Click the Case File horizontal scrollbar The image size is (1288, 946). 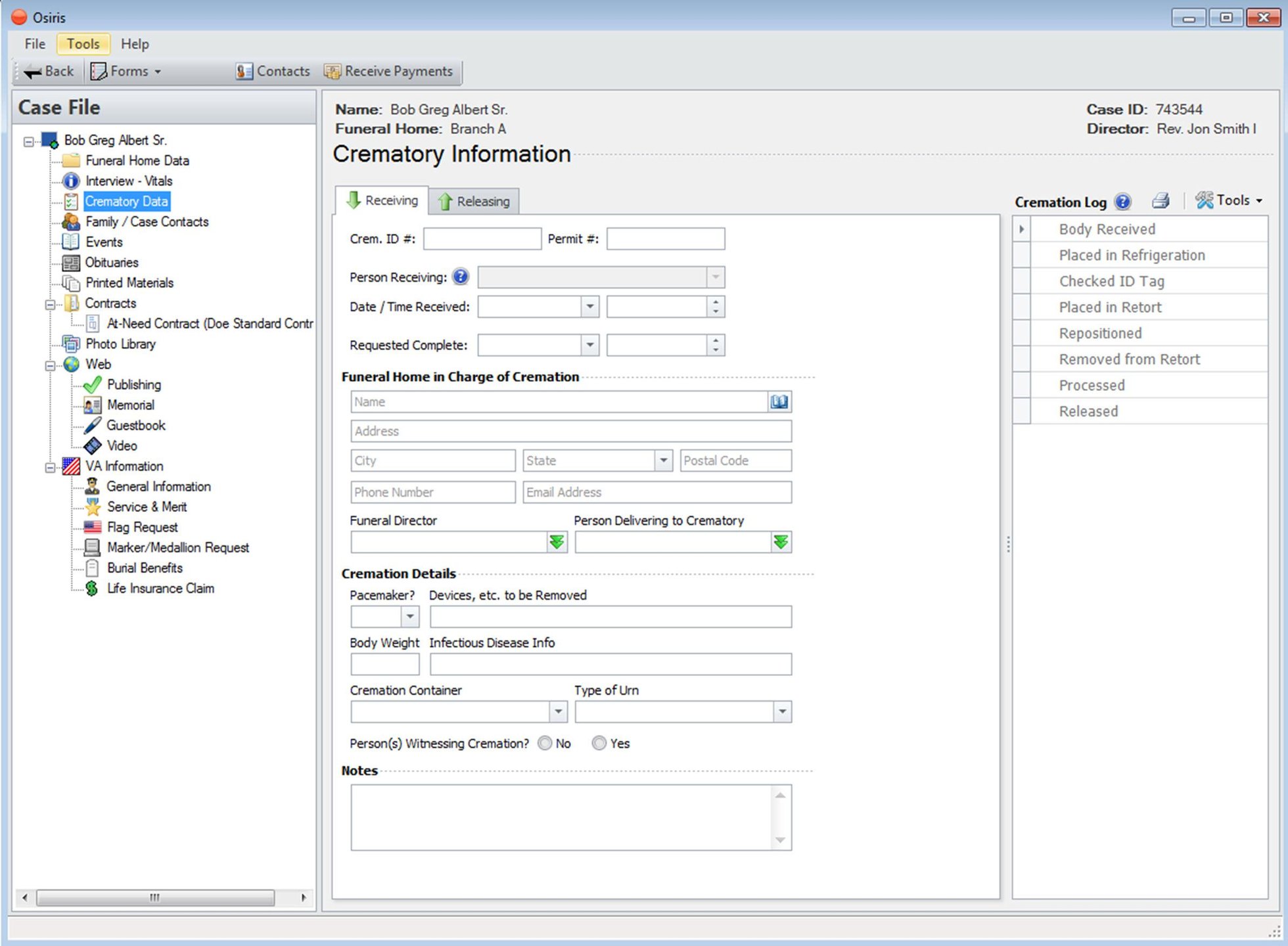coord(155,897)
